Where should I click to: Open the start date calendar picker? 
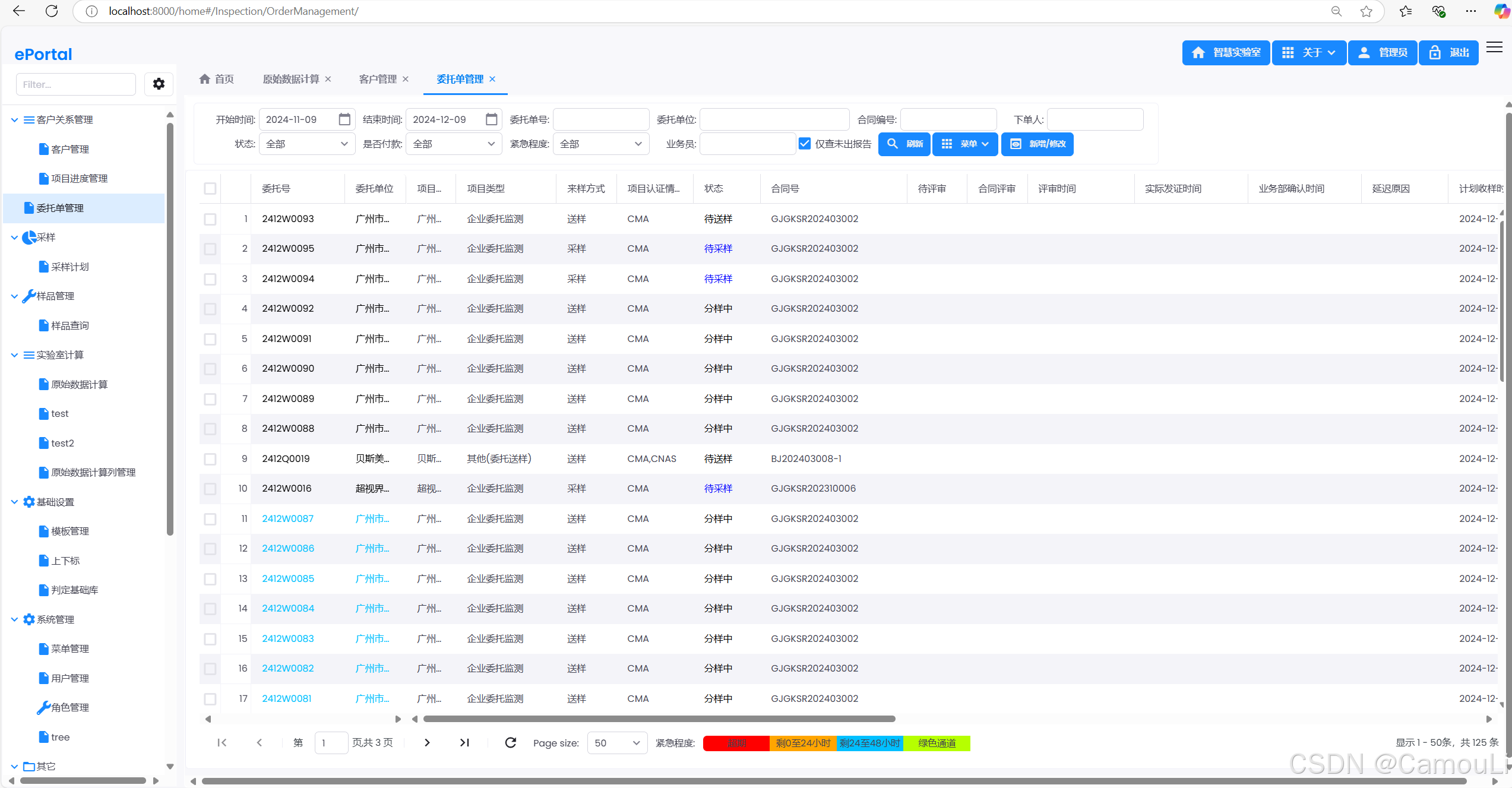[344, 119]
